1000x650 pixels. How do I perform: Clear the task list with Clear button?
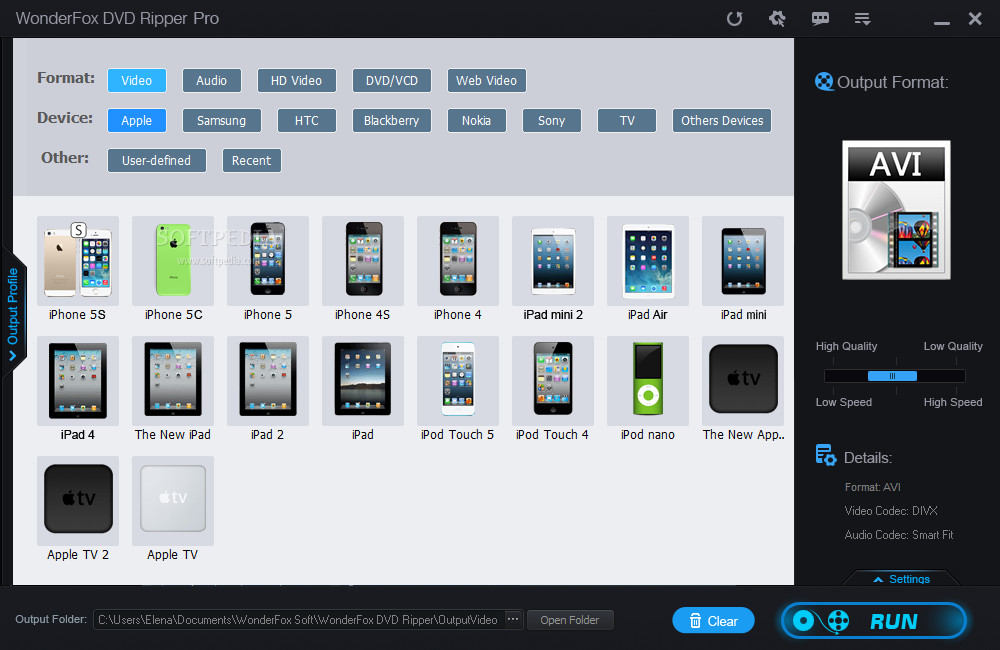point(713,621)
